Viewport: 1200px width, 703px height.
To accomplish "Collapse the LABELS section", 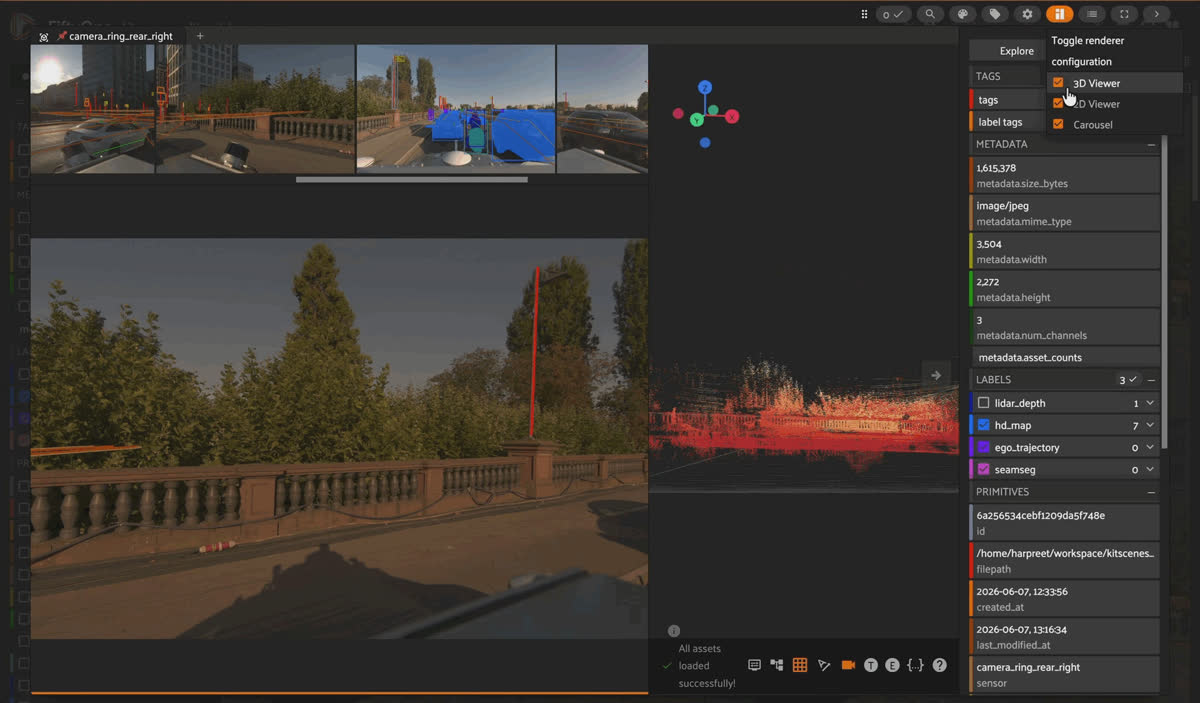I will [x=1151, y=380].
